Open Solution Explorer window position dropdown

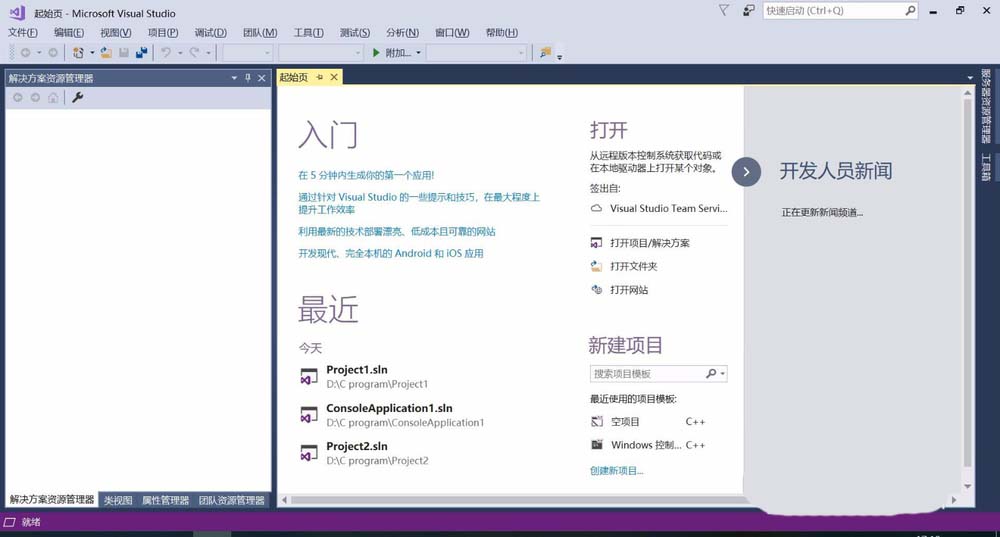234,78
